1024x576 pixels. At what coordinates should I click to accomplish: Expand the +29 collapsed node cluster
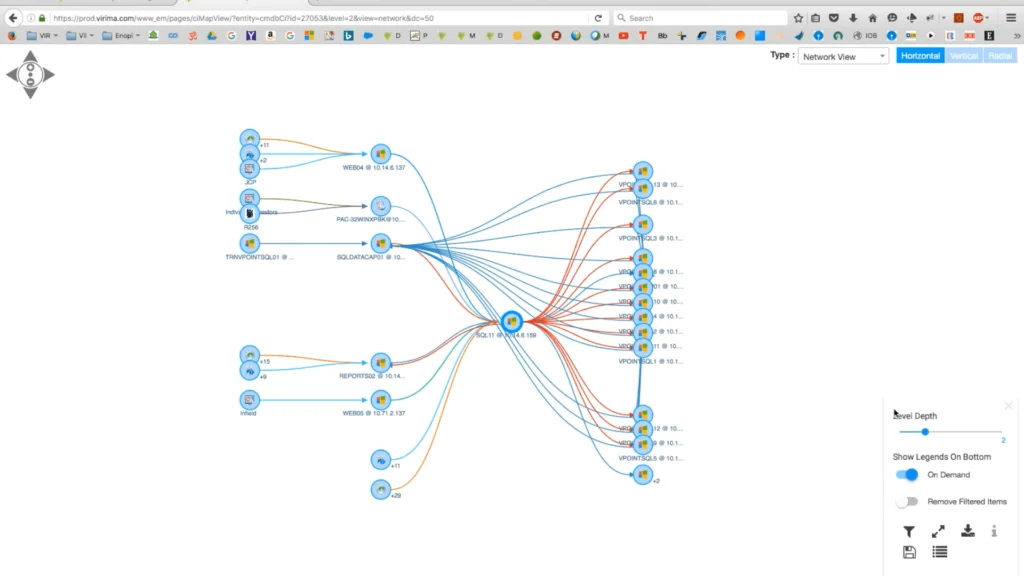tap(380, 489)
